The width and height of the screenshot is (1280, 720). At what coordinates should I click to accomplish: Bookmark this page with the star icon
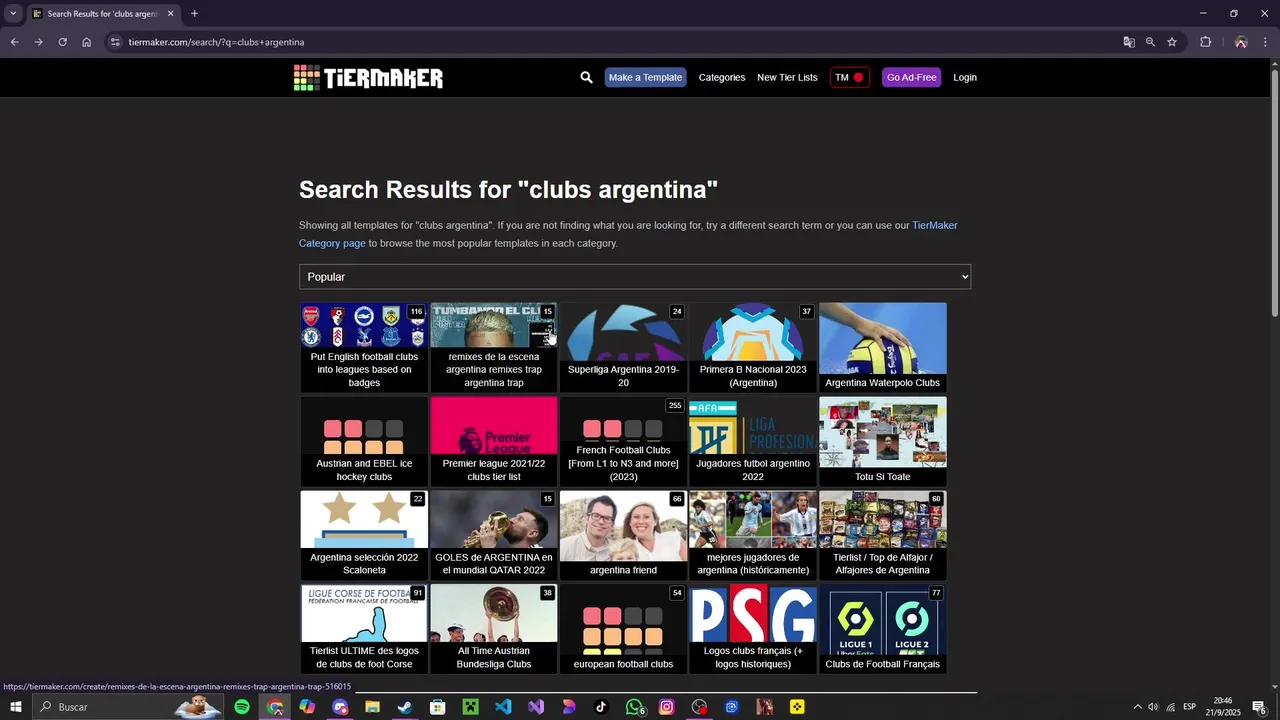pyautogui.click(x=1172, y=42)
